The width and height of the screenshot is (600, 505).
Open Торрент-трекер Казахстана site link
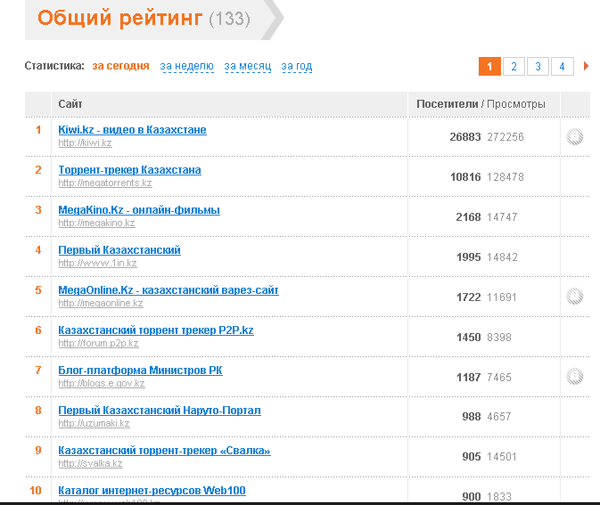130,170
